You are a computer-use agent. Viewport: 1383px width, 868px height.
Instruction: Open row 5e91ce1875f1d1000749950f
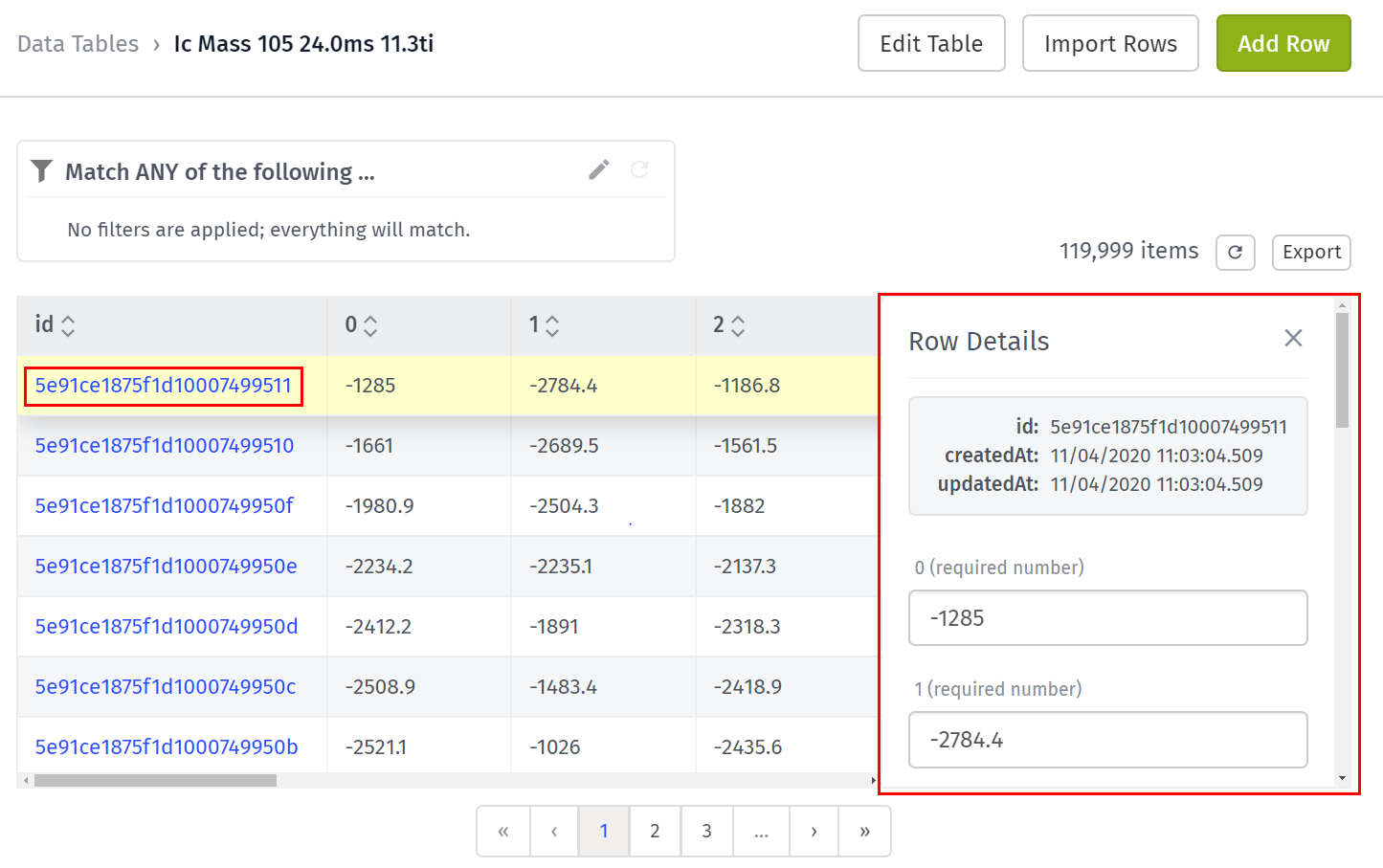pos(165,506)
